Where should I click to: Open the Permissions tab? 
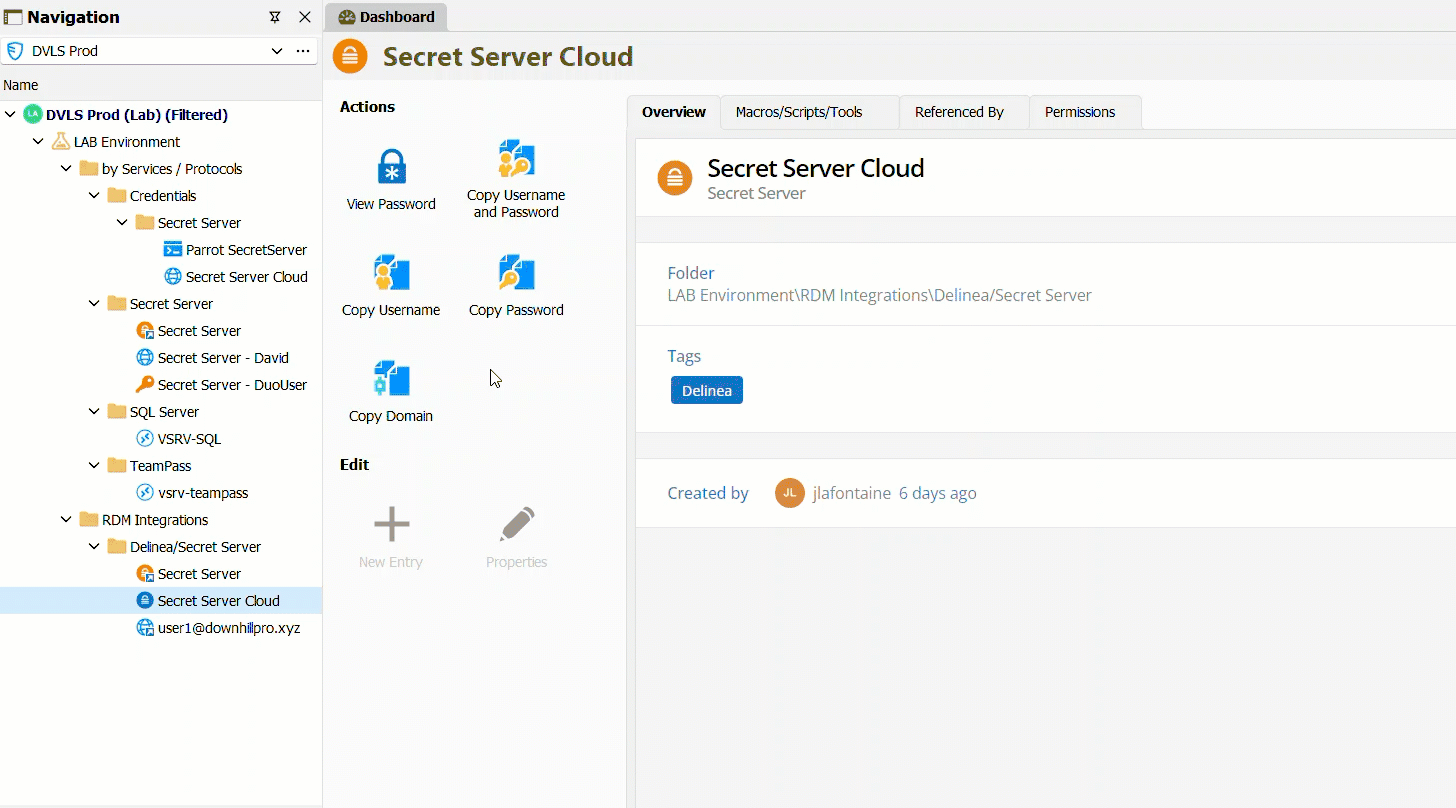pos(1079,112)
